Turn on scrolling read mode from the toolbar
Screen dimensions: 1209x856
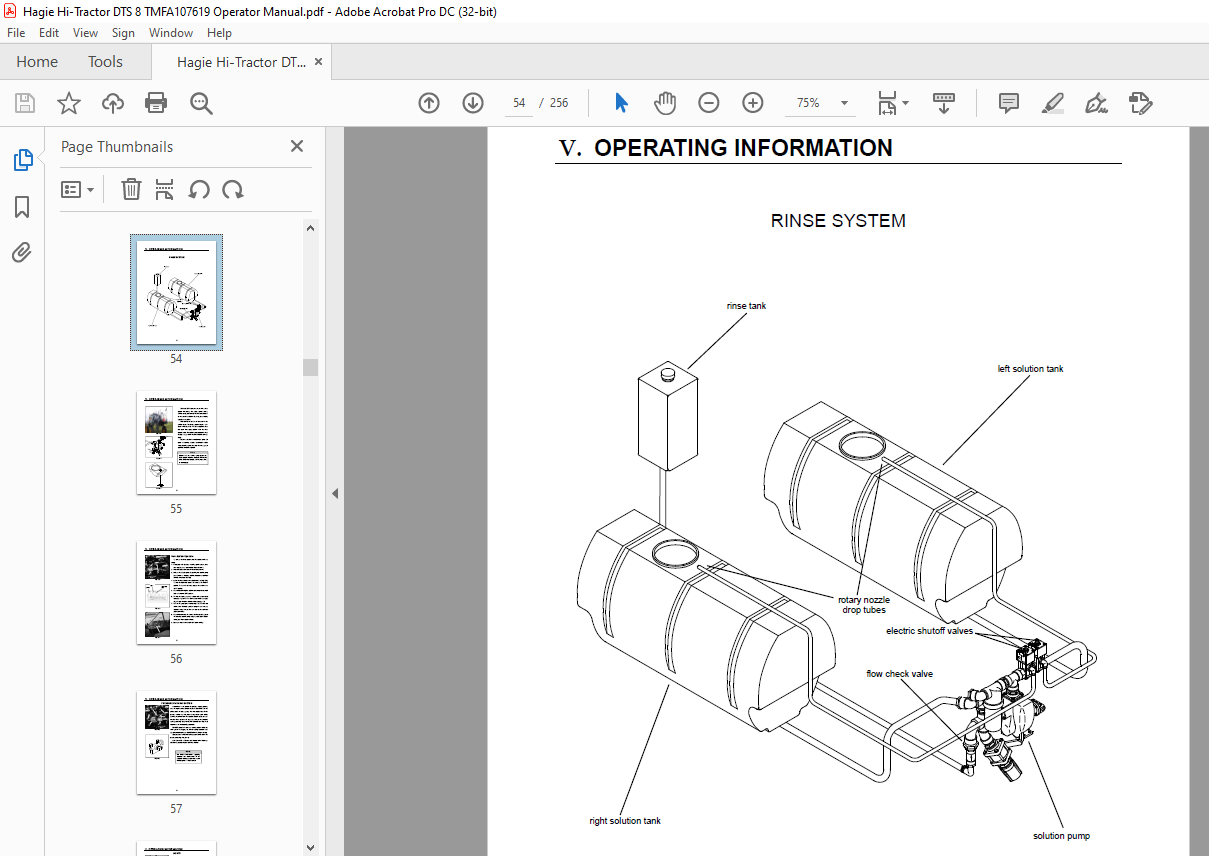(x=944, y=103)
